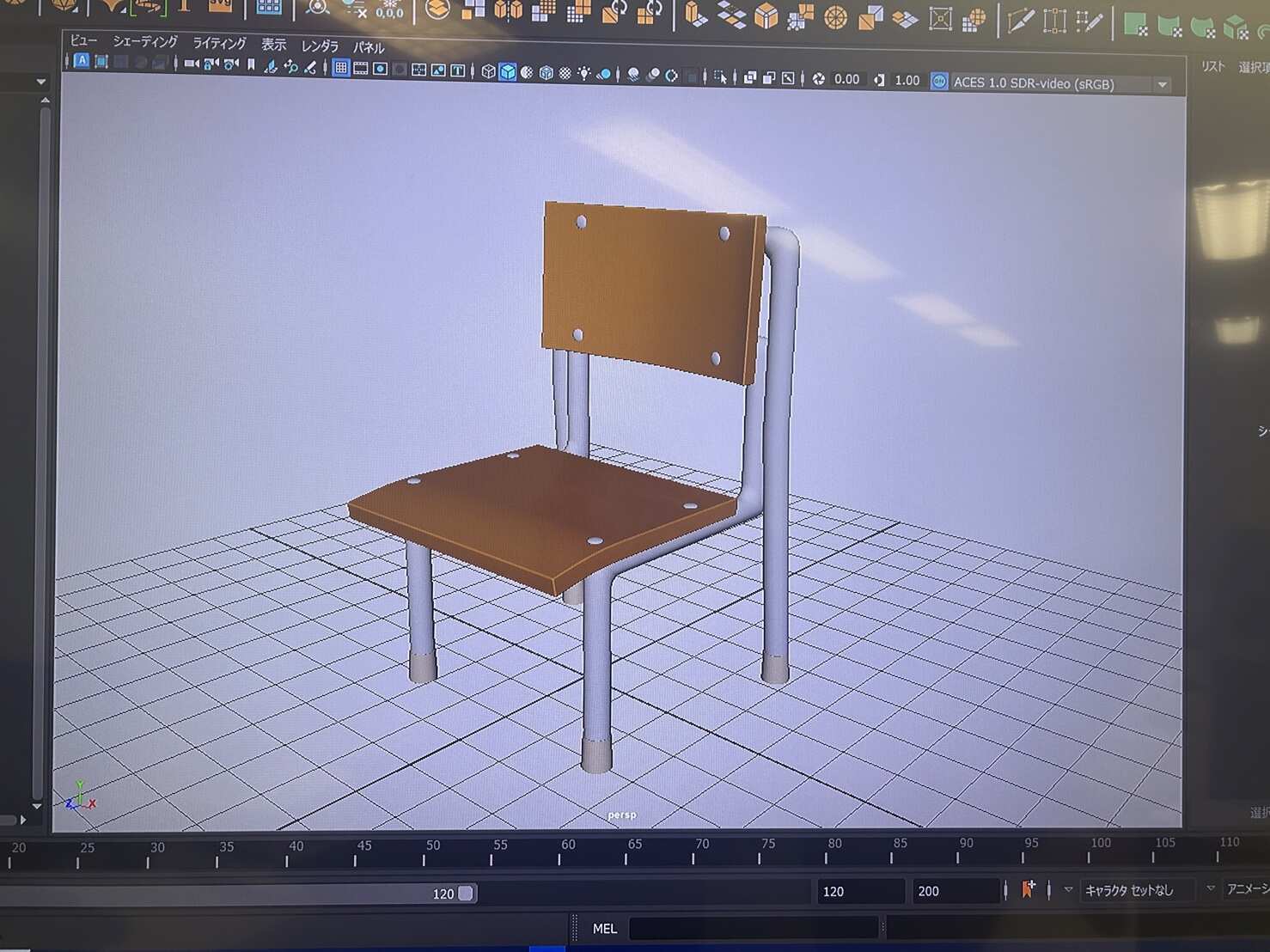
Task: Toggle the Resolution Gate display
Action: click(380, 69)
